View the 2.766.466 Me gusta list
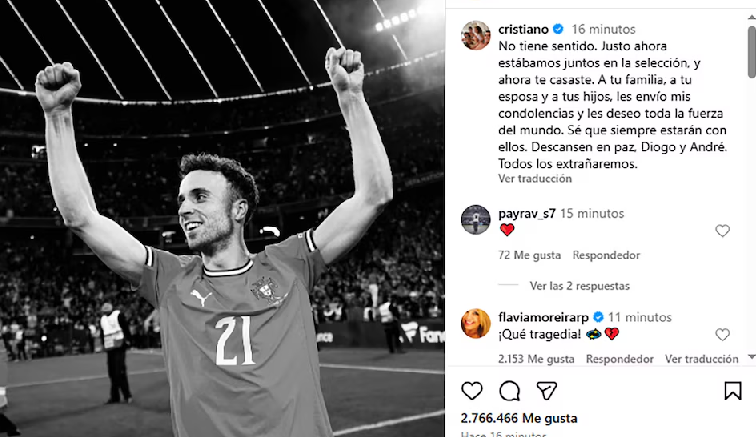 click(519, 418)
